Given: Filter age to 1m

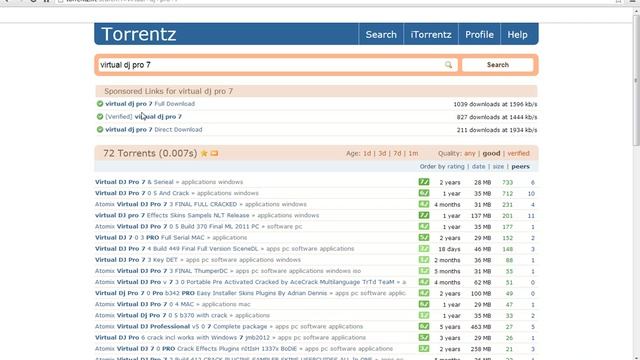Looking at the screenshot, I should tap(413, 153).
